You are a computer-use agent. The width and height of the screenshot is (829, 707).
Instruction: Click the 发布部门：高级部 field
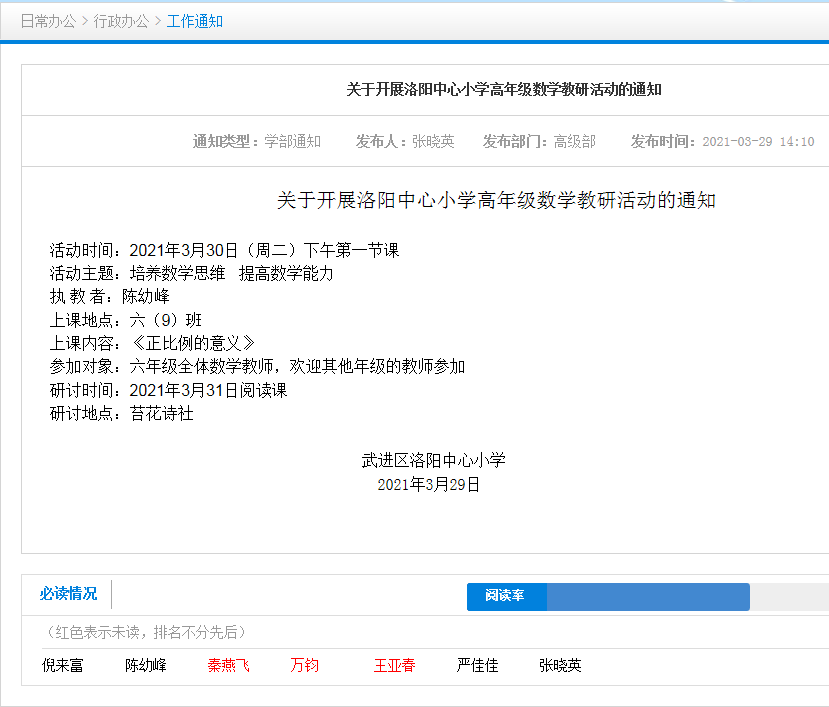539,142
